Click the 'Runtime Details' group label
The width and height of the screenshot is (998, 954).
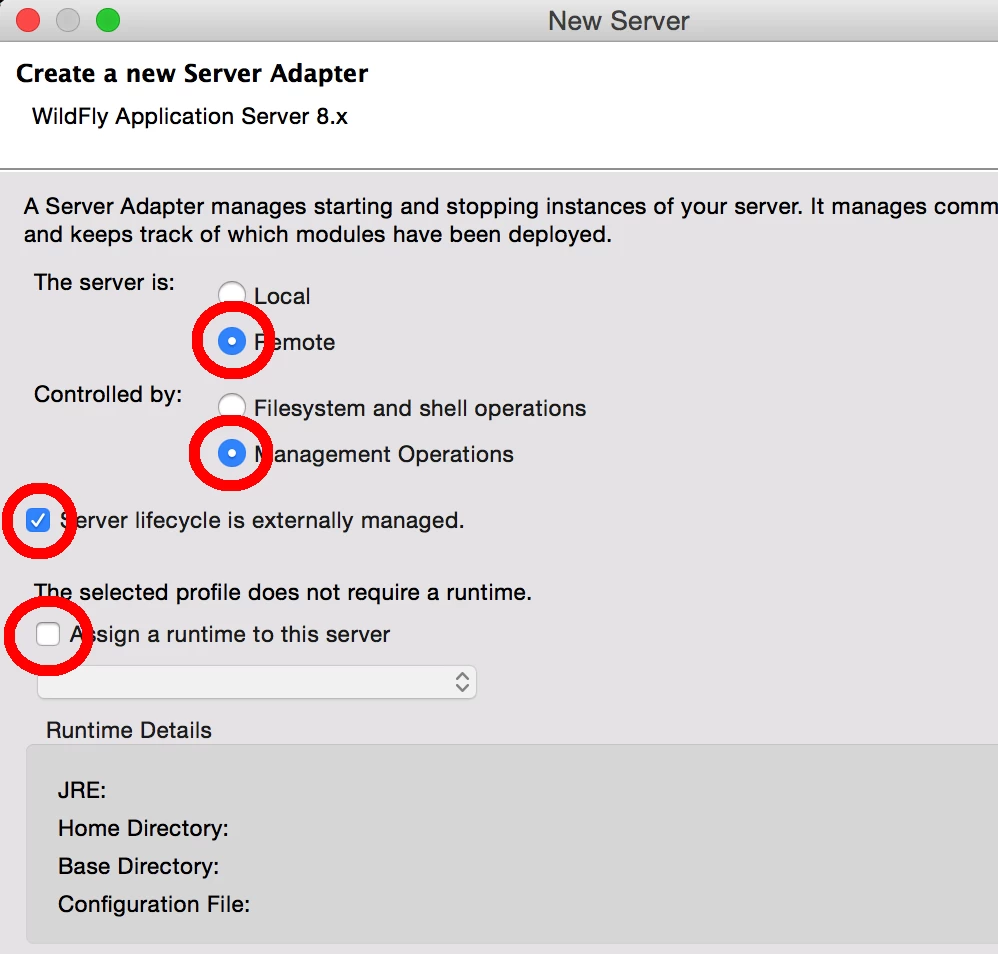point(129,730)
